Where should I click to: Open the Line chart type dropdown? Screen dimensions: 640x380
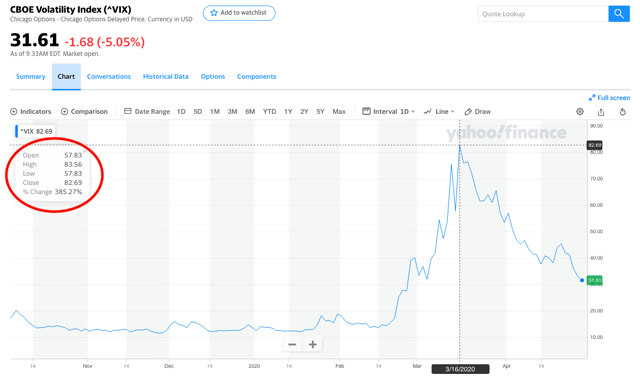(x=439, y=111)
